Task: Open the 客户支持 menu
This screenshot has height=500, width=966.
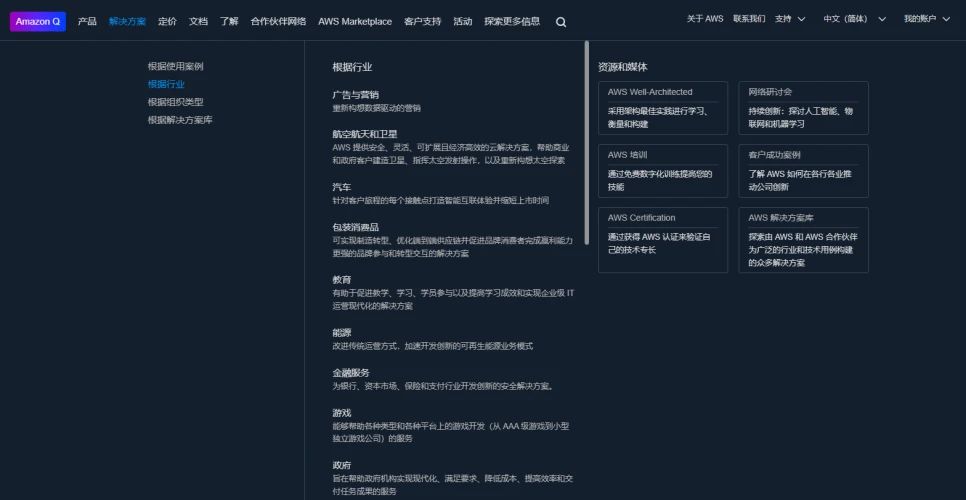Action: coord(423,22)
